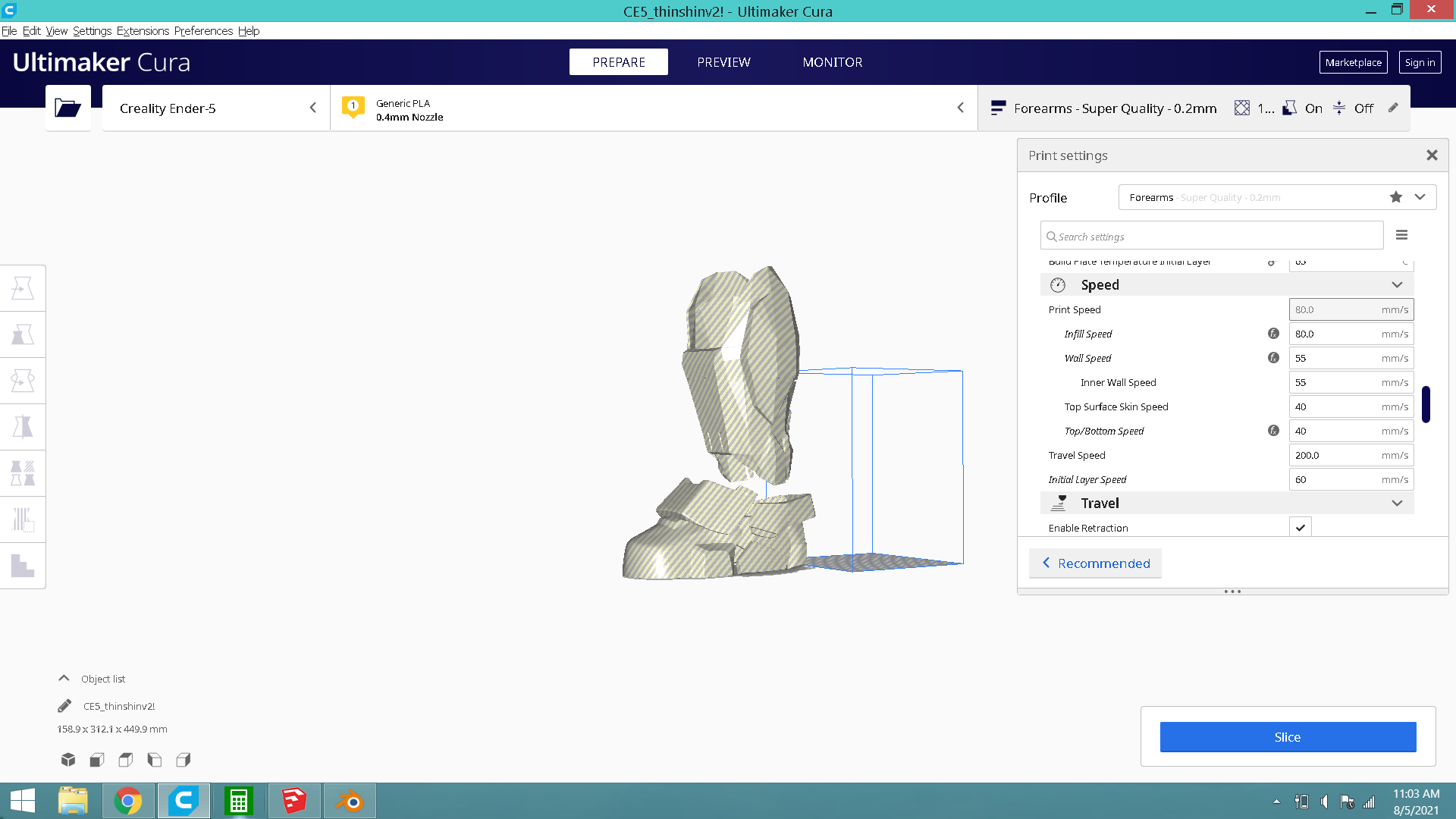
Task: Switch to the MONITOR stage
Action: (833, 62)
